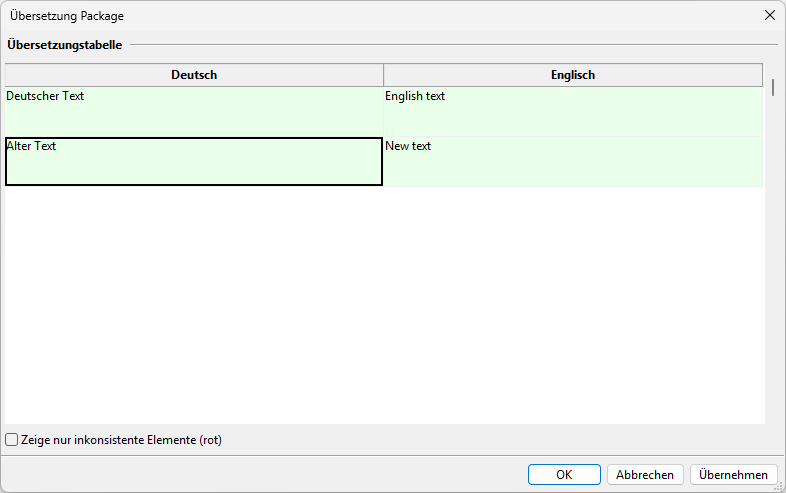The image size is (786, 493).
Task: Cancel using the Abbrechen button
Action: point(645,474)
